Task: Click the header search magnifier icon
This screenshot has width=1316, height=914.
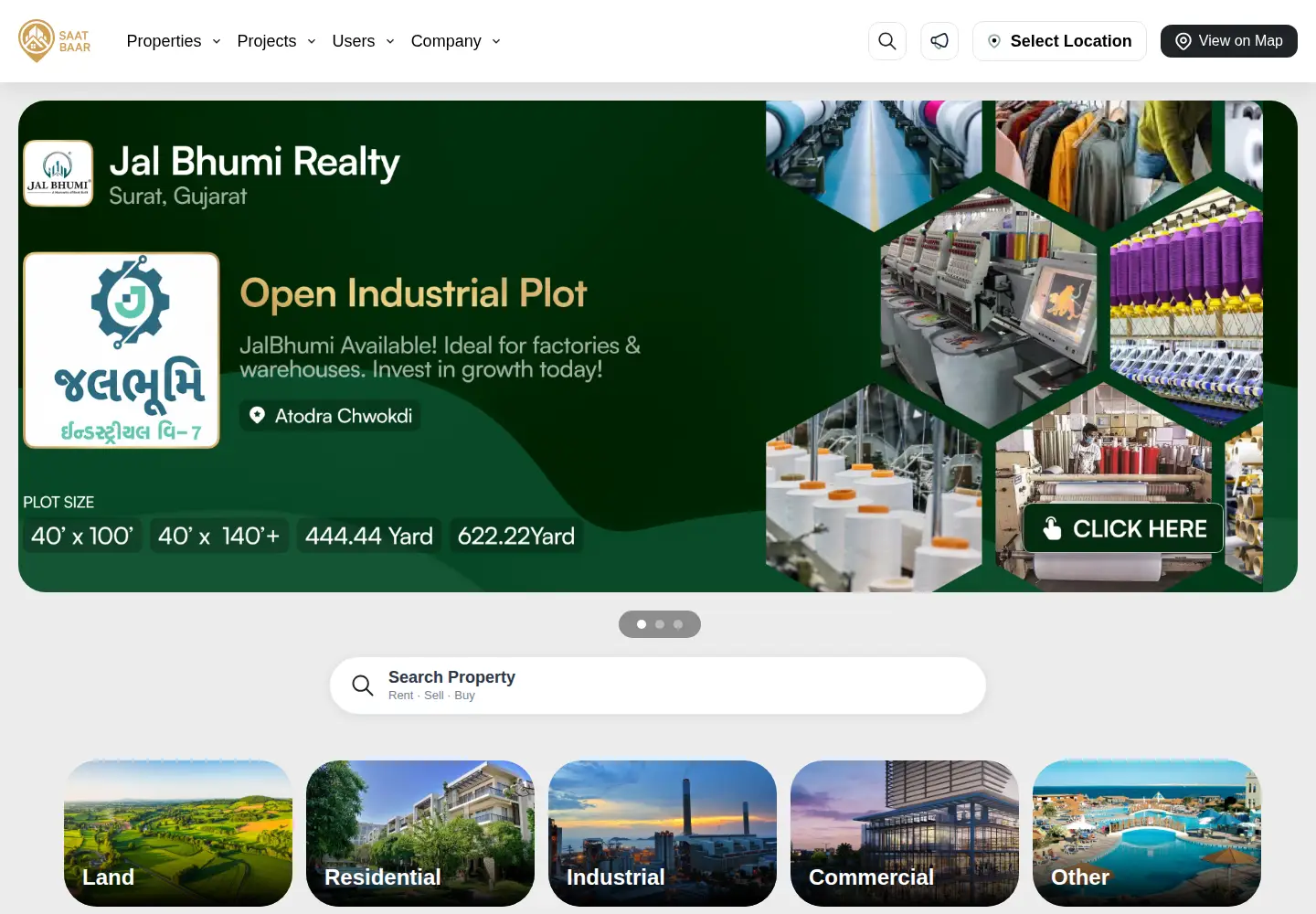Action: tap(886, 41)
